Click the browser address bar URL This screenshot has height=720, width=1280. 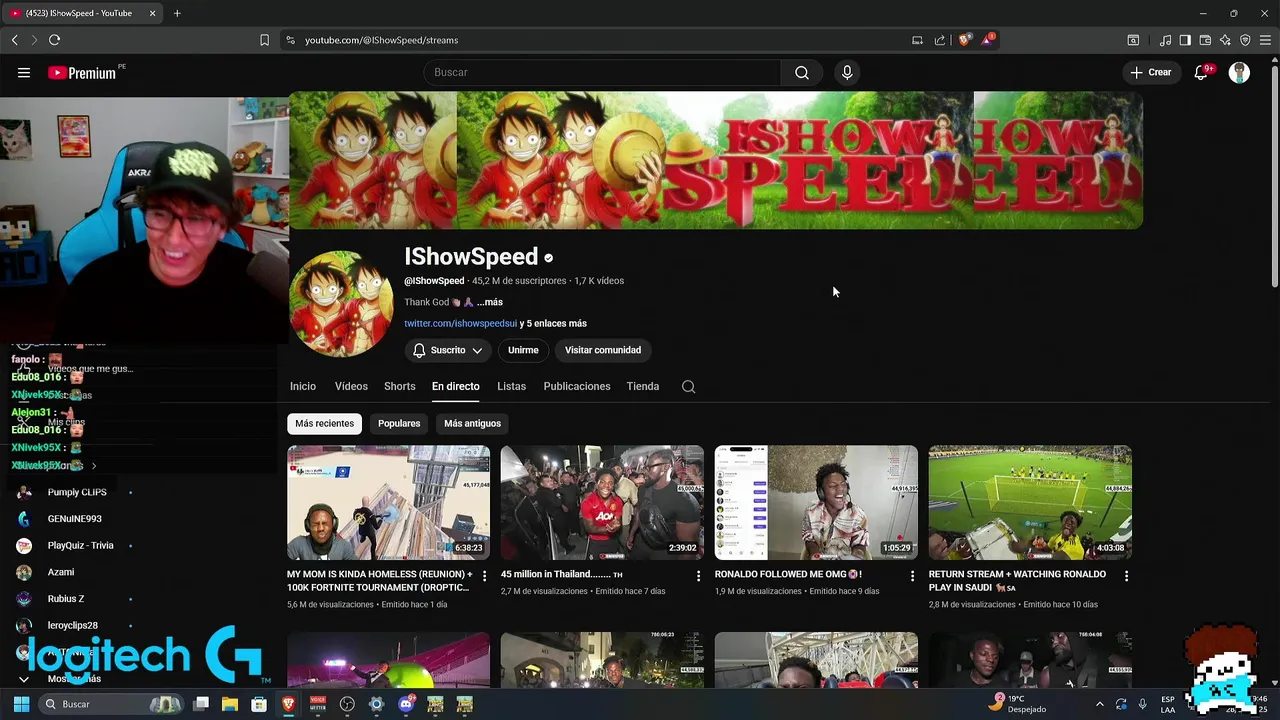[x=381, y=40]
